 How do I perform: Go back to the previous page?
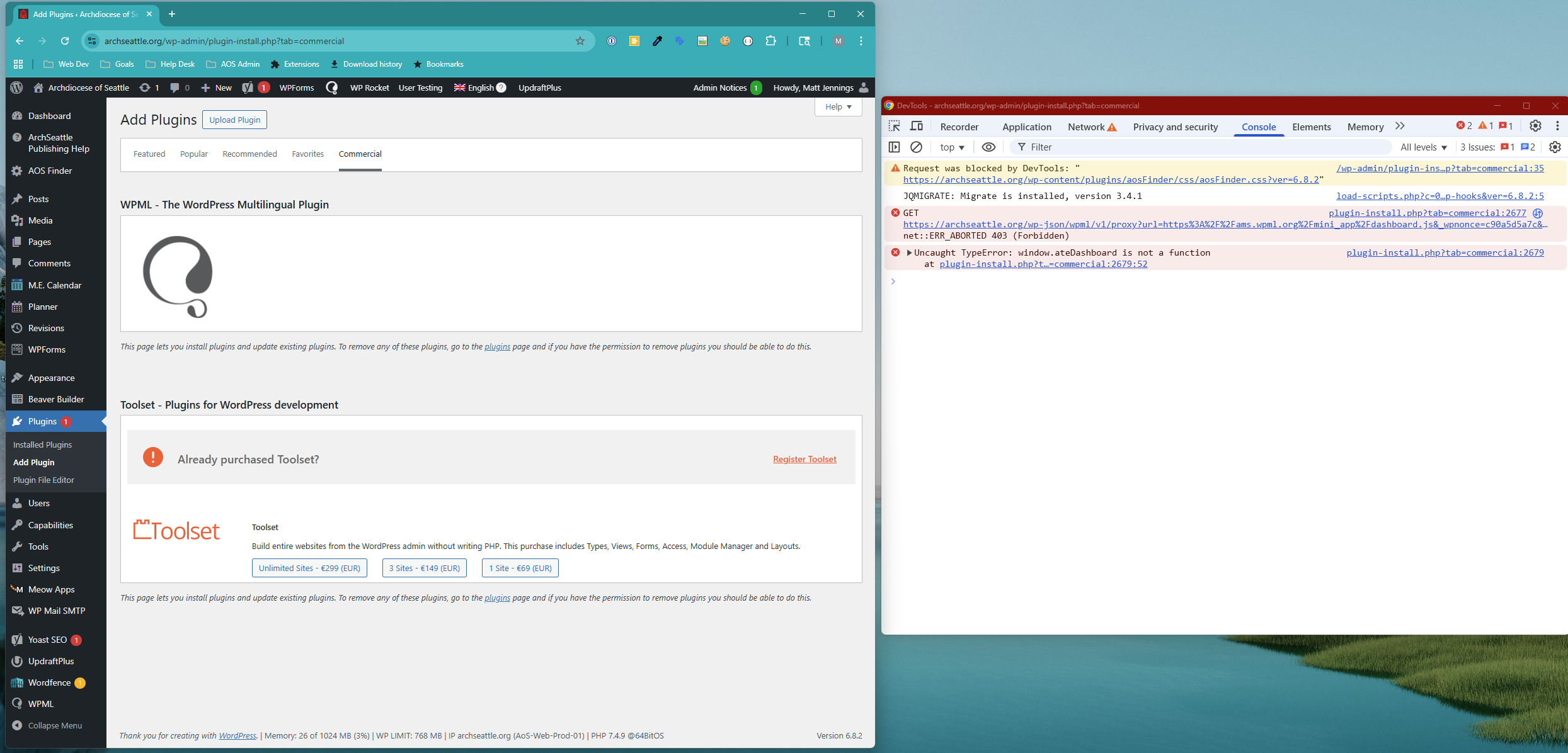pyautogui.click(x=20, y=41)
